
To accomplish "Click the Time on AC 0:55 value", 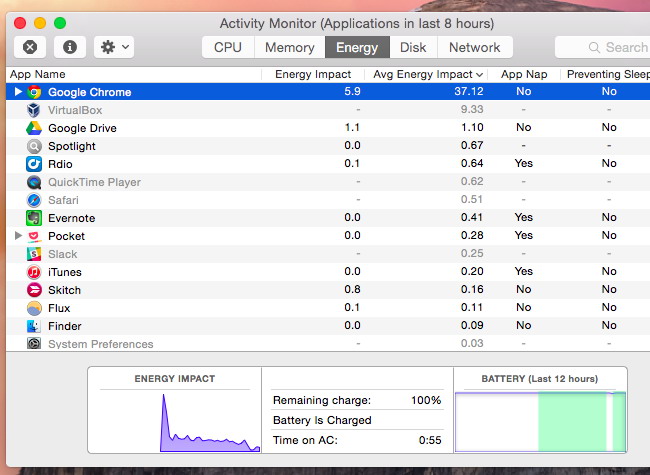I will (x=430, y=440).
